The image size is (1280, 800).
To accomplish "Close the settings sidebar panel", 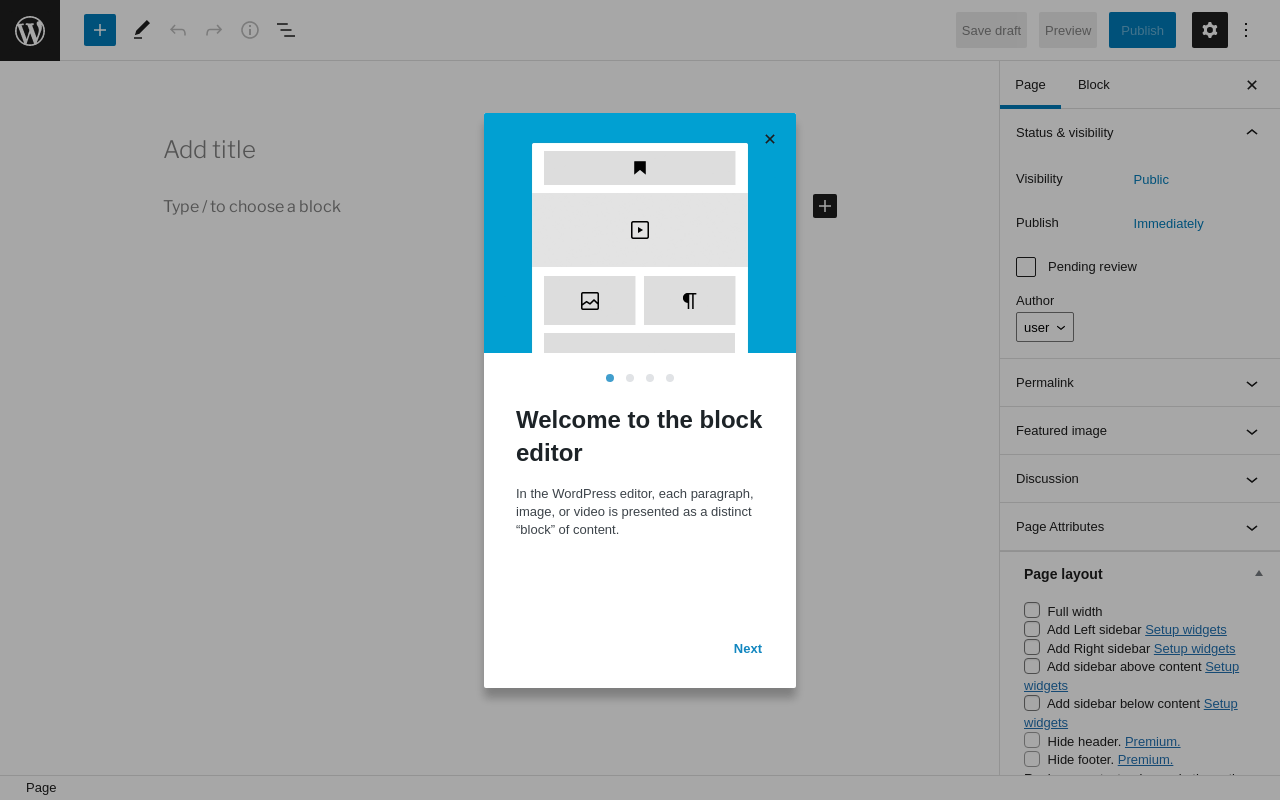I will 1252,85.
